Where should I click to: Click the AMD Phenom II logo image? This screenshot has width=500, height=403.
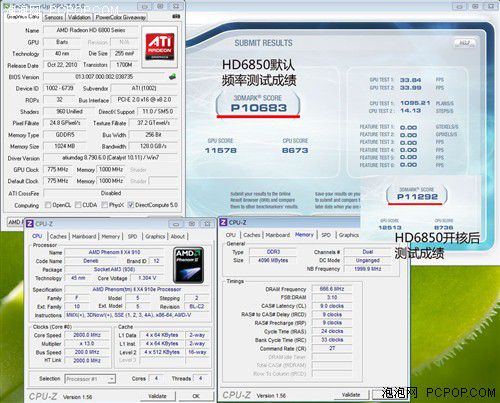[x=188, y=265]
